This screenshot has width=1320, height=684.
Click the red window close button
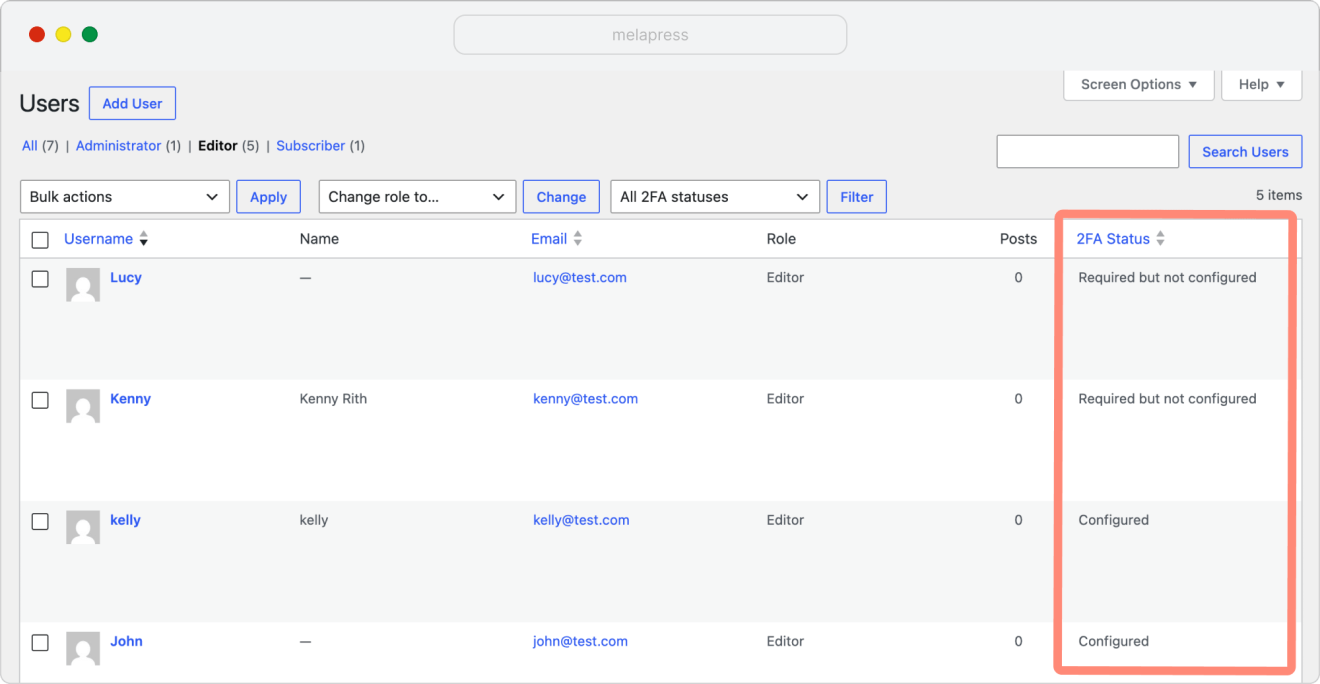(37, 35)
